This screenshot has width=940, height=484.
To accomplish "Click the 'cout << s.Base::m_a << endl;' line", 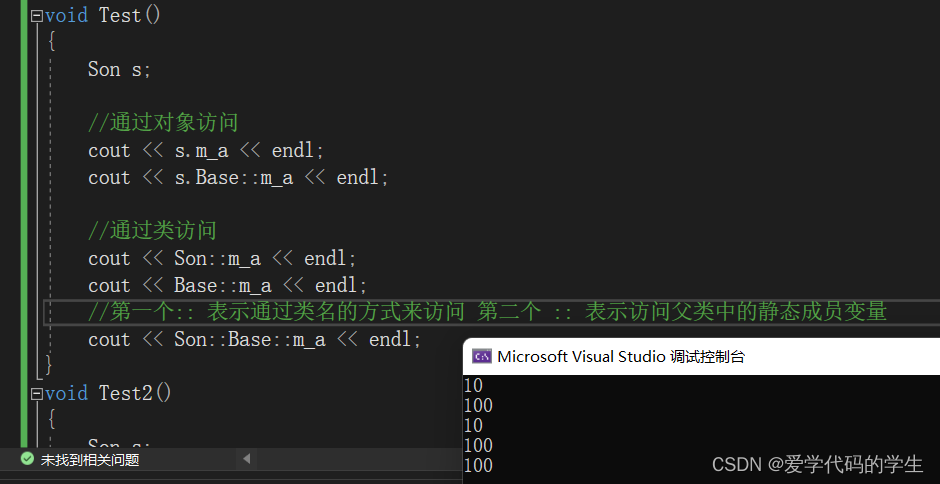I will tap(238, 178).
